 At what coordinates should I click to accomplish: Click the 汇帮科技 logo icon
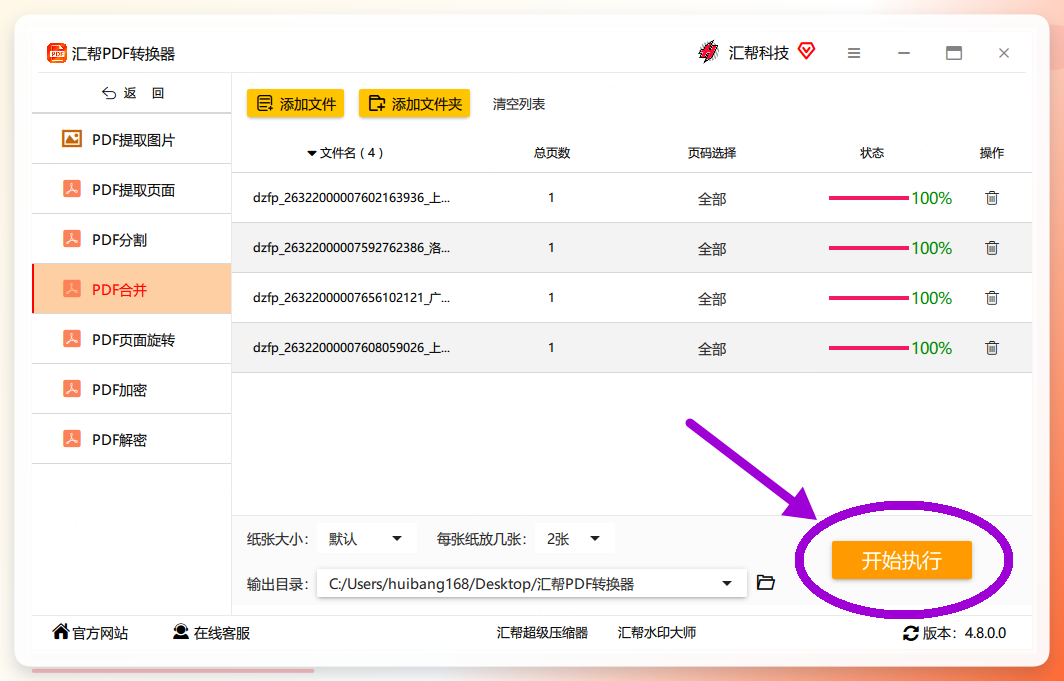point(708,52)
